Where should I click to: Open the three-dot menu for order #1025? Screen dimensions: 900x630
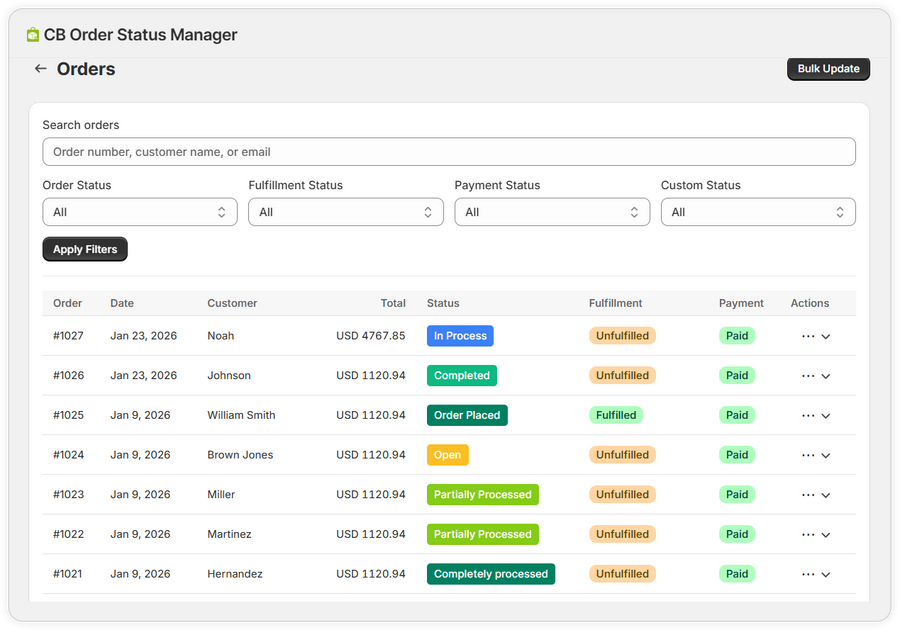click(808, 415)
